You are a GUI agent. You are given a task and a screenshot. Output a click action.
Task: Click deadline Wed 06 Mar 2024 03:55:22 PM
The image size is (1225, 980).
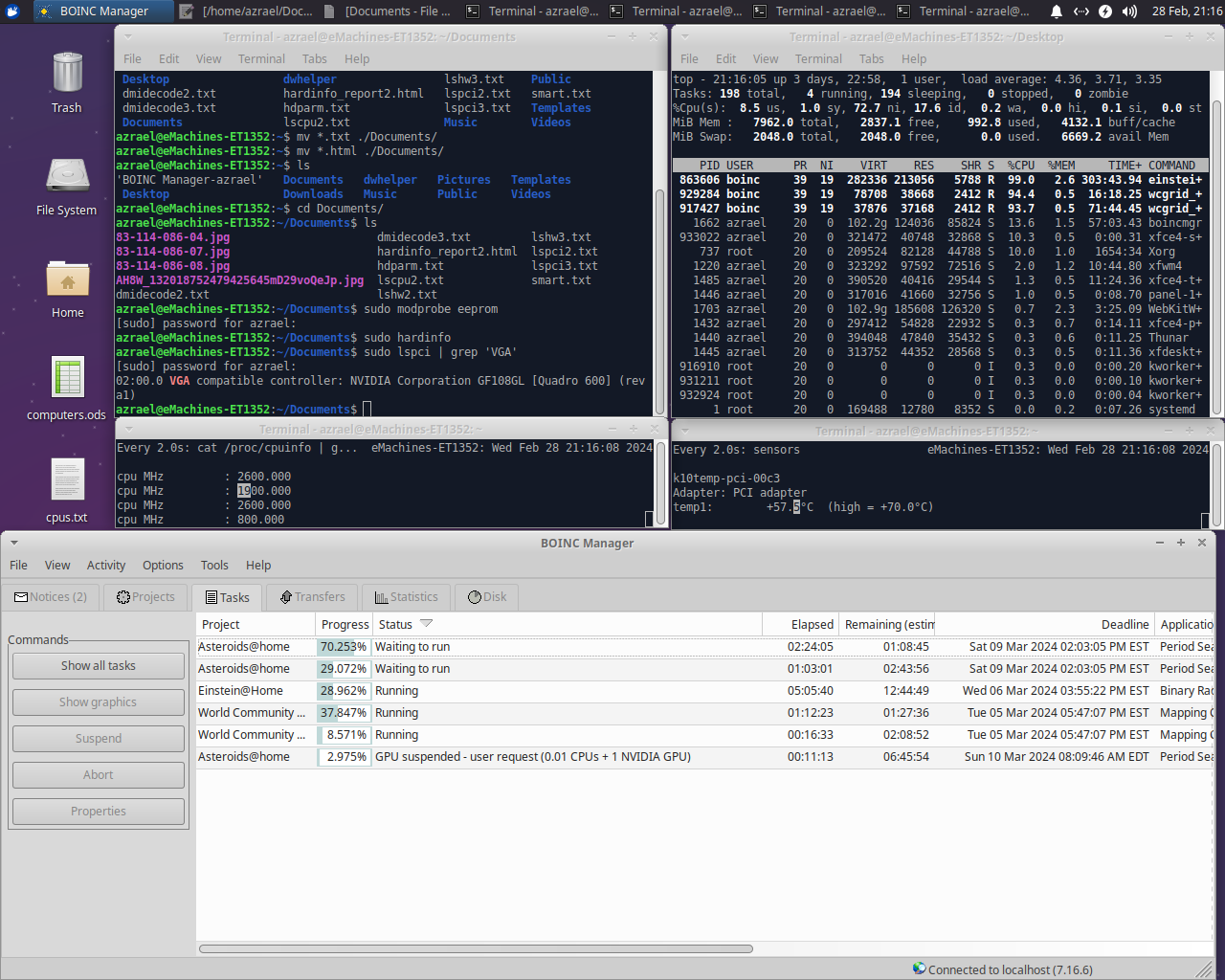[x=1056, y=691]
